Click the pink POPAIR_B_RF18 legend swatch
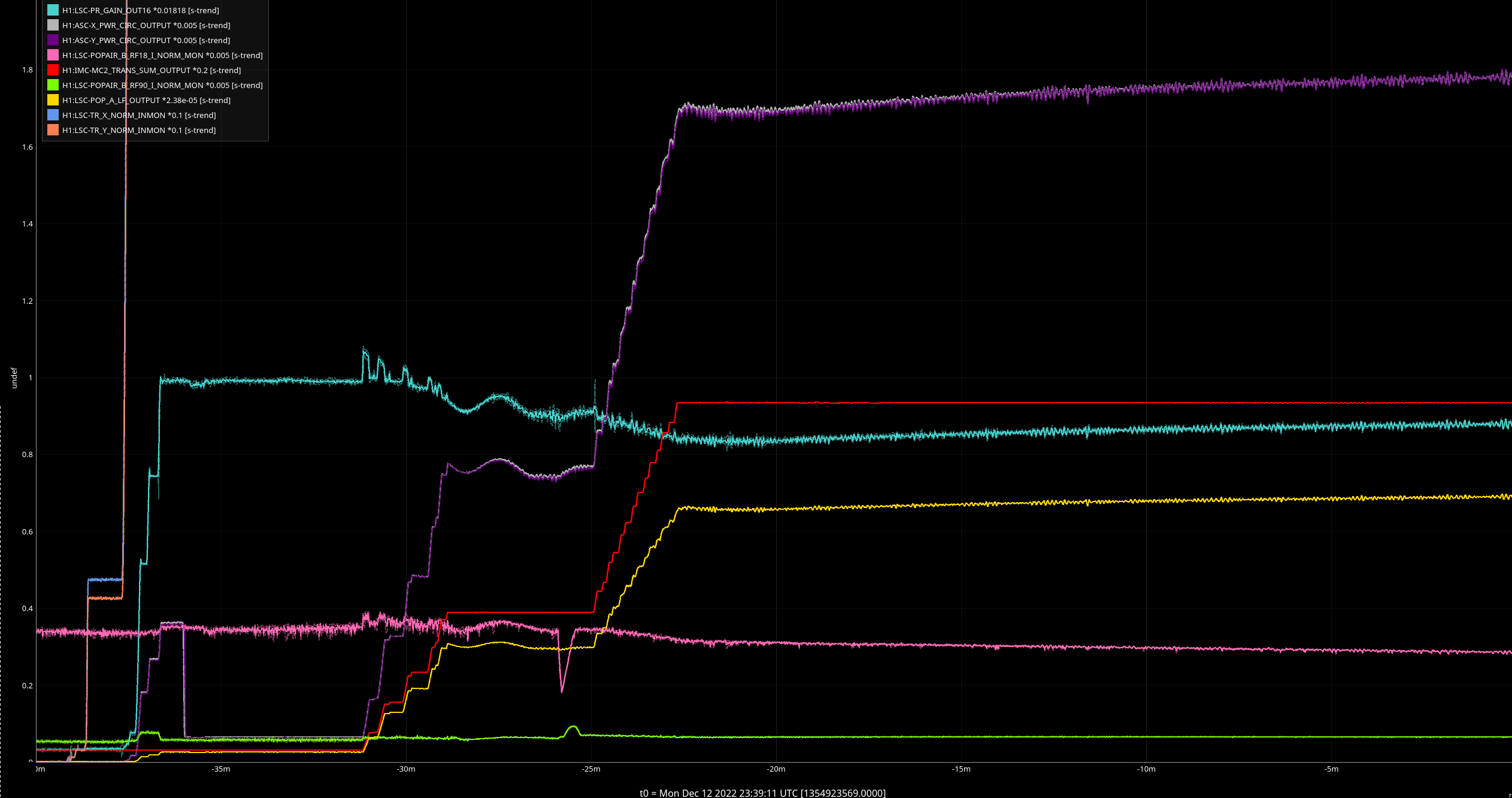The height and width of the screenshot is (798, 1512). [53, 55]
